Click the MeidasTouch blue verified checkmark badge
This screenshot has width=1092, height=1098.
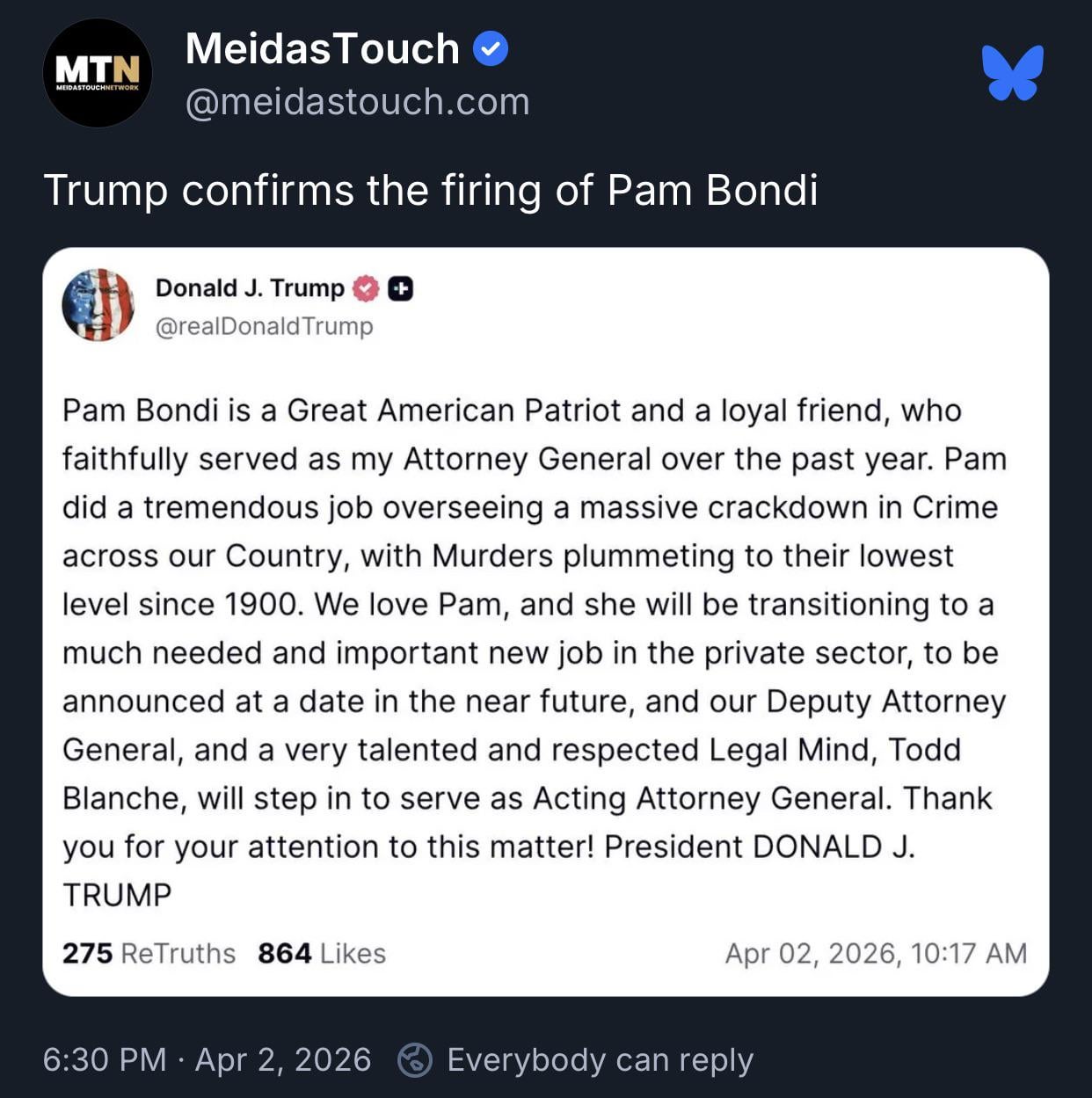point(491,49)
